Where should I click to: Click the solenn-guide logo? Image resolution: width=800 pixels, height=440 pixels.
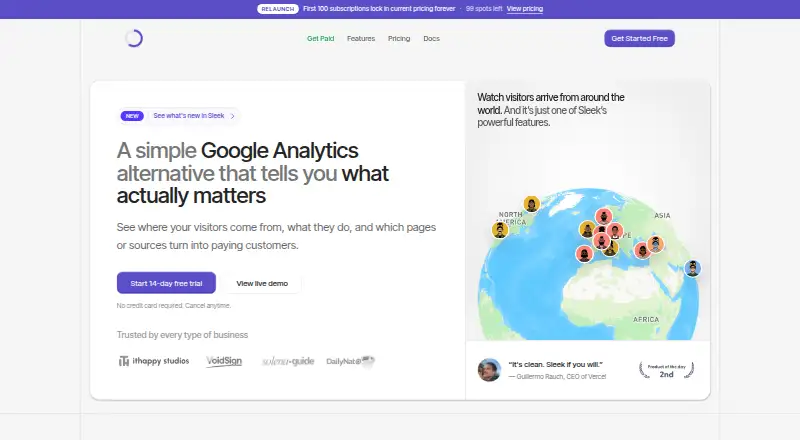coord(288,361)
